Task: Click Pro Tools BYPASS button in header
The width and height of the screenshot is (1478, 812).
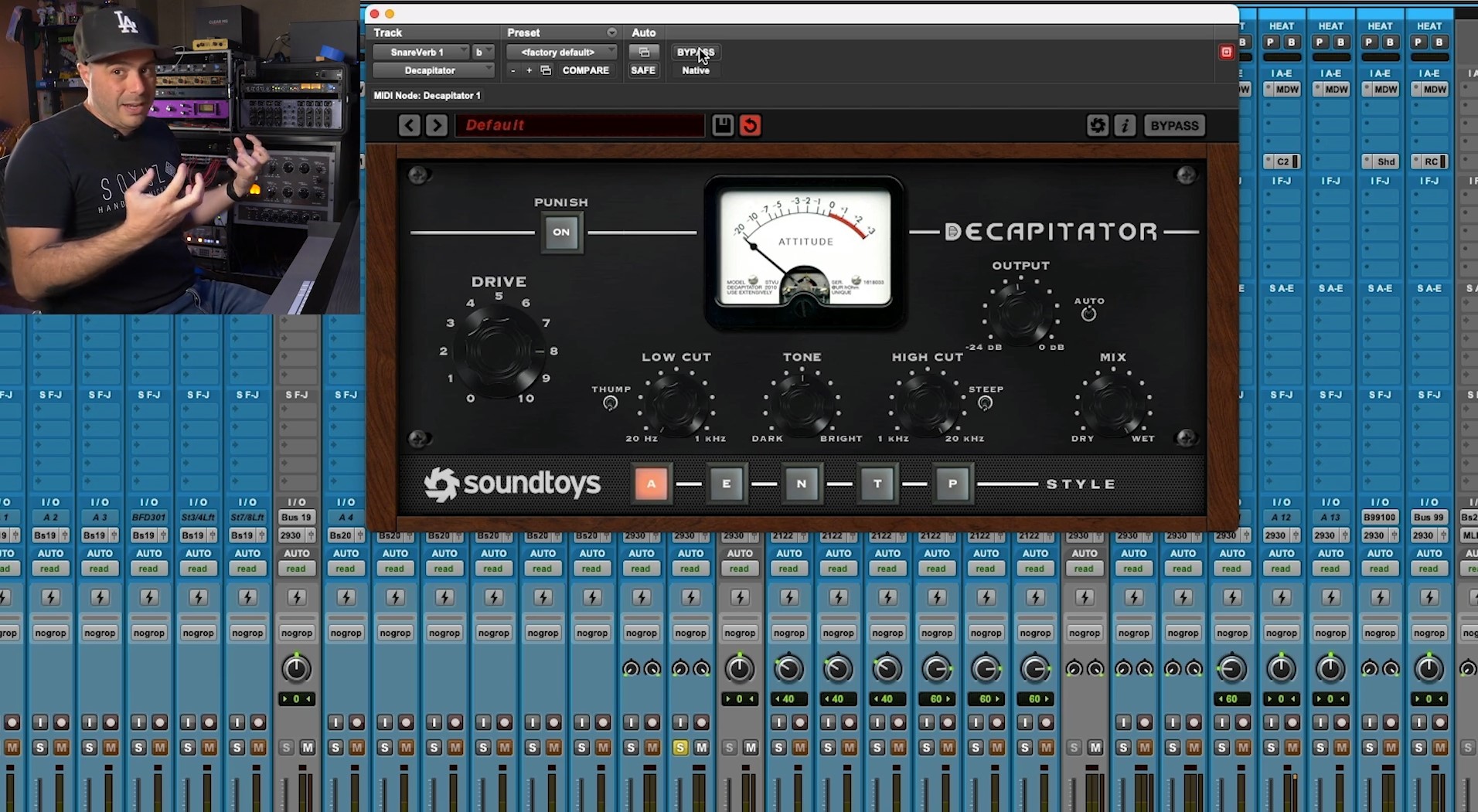Action: [x=696, y=53]
